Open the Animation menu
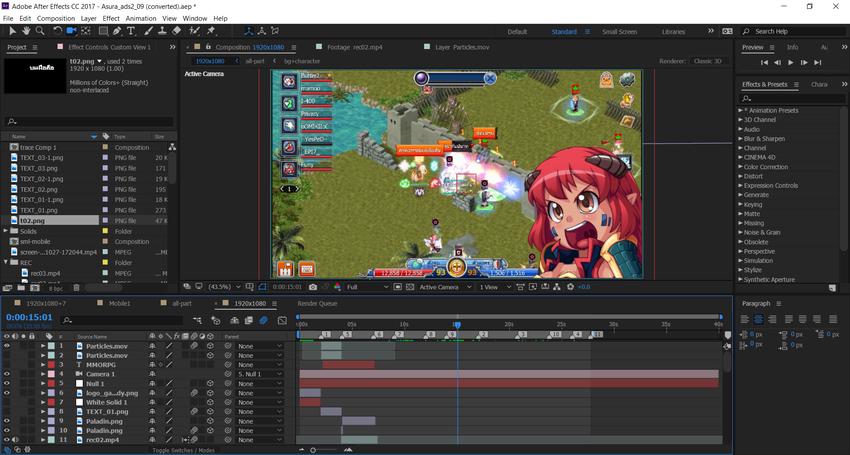850x455 pixels. (x=141, y=18)
